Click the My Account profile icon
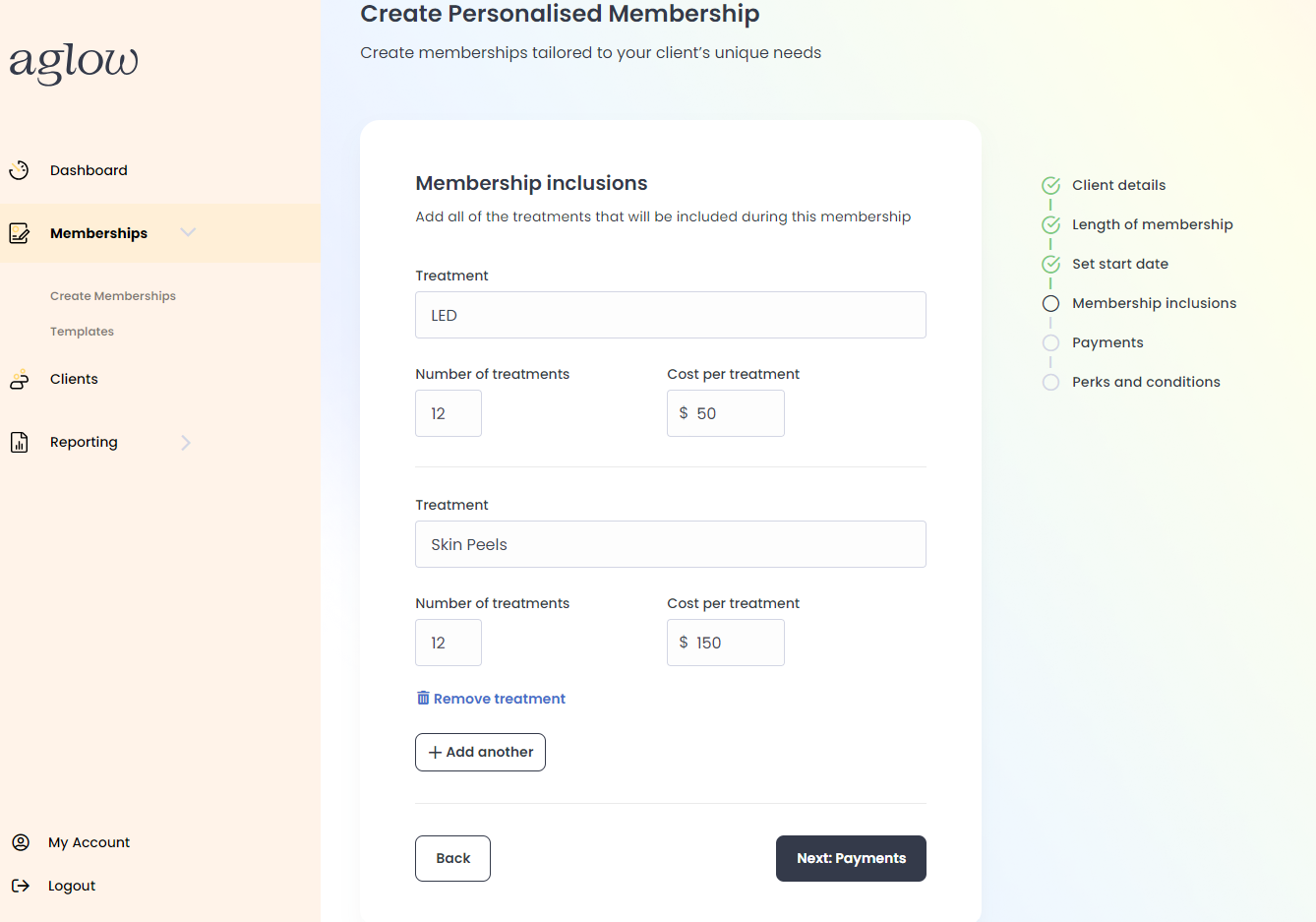Viewport: 1316px width, 922px height. pyautogui.click(x=20, y=842)
